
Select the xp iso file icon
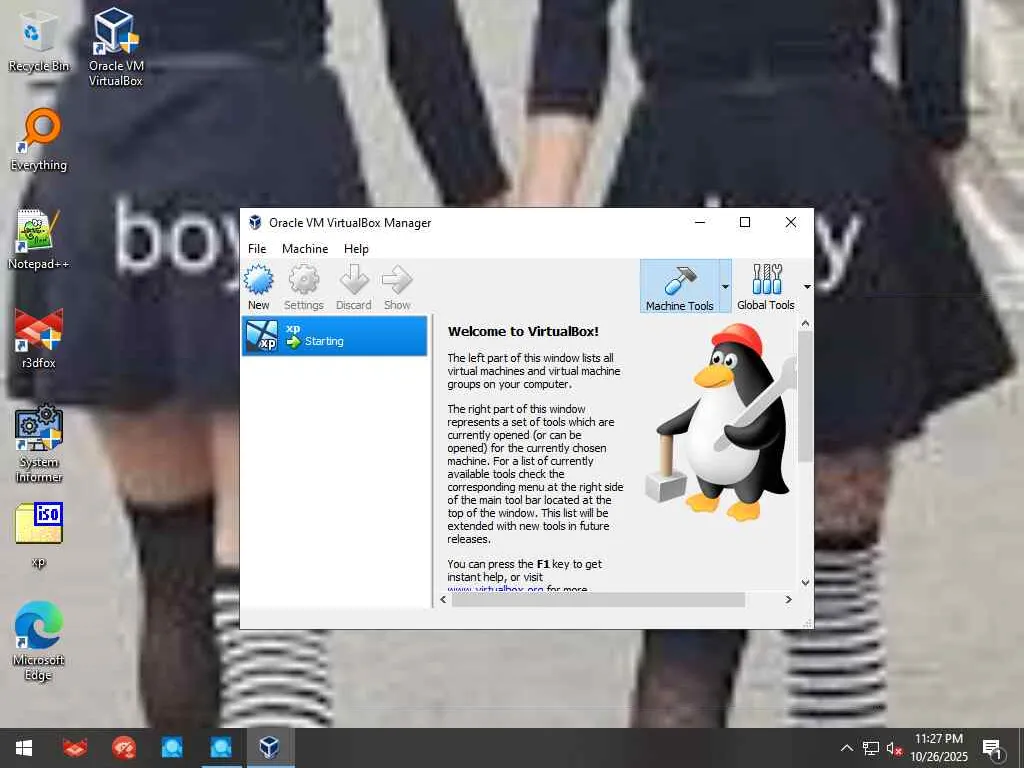39,534
